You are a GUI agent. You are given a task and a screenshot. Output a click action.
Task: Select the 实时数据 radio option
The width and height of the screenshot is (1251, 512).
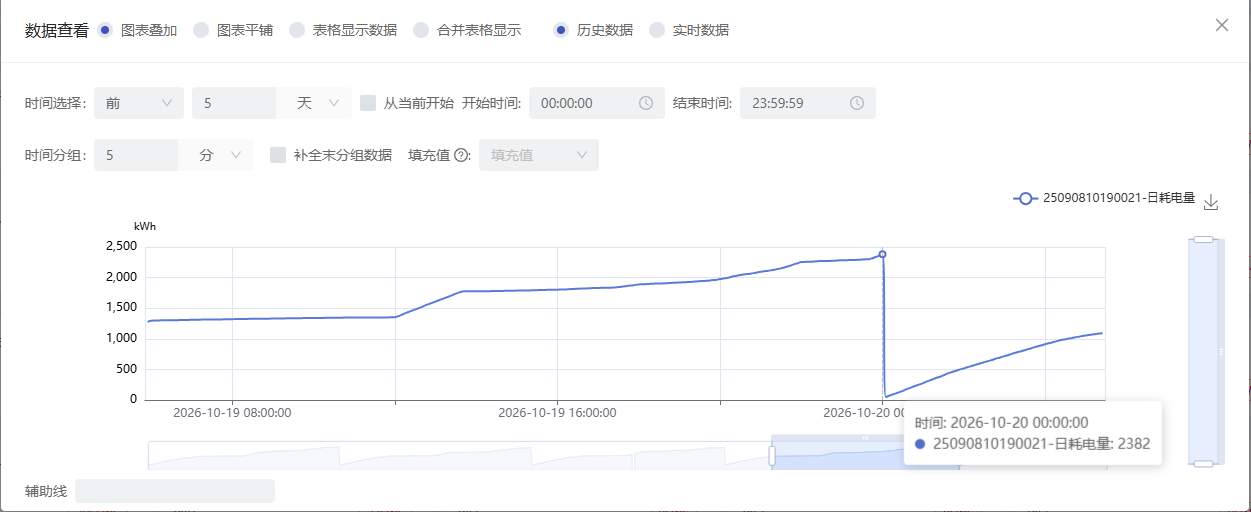[x=657, y=30]
